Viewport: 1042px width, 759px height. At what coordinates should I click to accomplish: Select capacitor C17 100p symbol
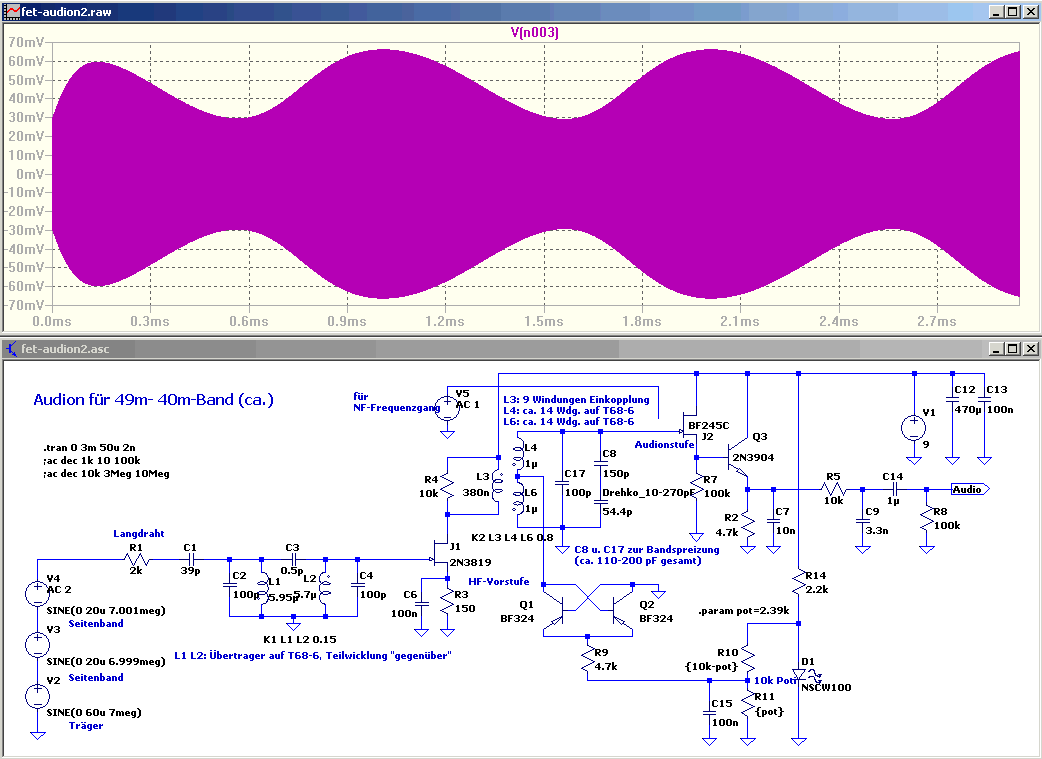point(562,483)
